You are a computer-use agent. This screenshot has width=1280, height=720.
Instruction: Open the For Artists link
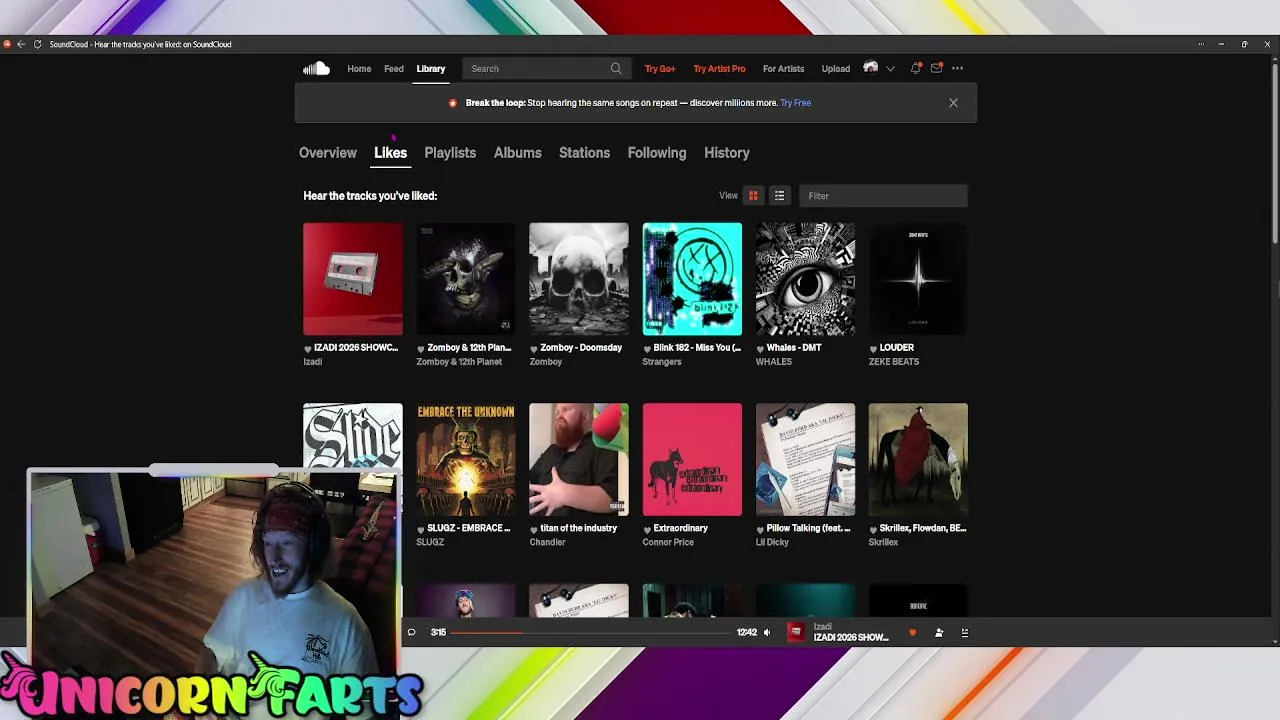[x=783, y=69]
